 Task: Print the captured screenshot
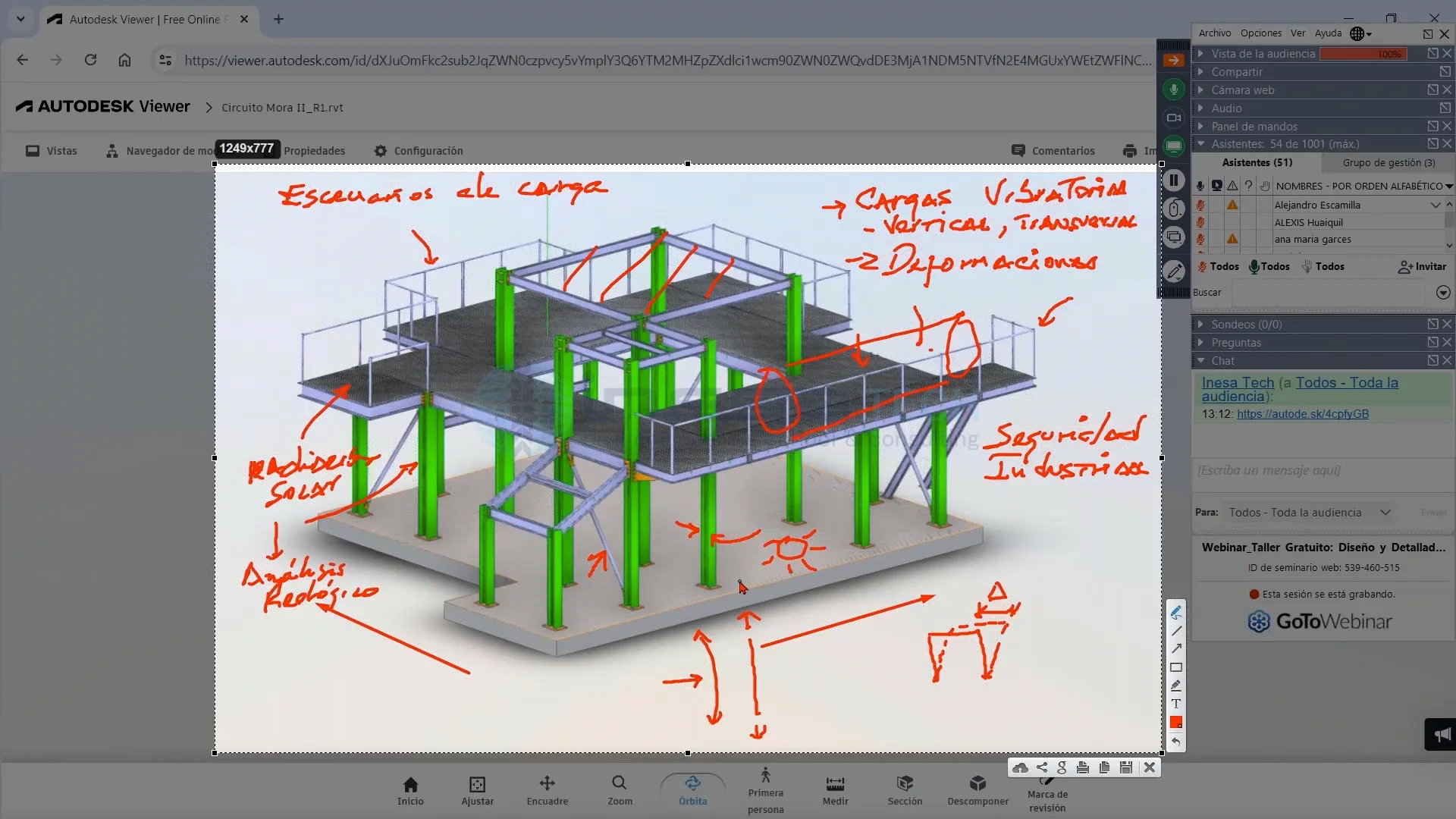coord(1083,767)
